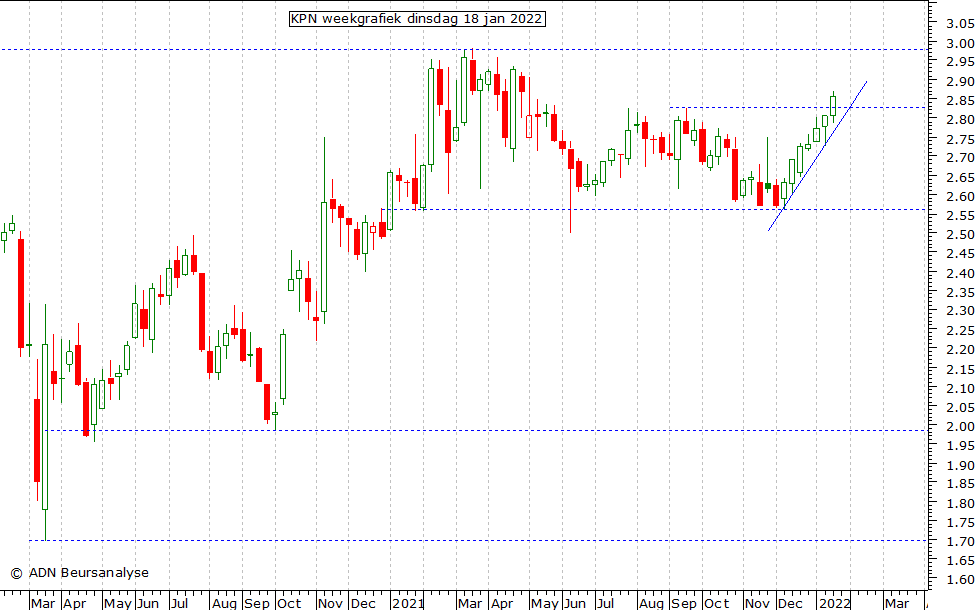Pick the 2.15 price axis label

[960, 369]
